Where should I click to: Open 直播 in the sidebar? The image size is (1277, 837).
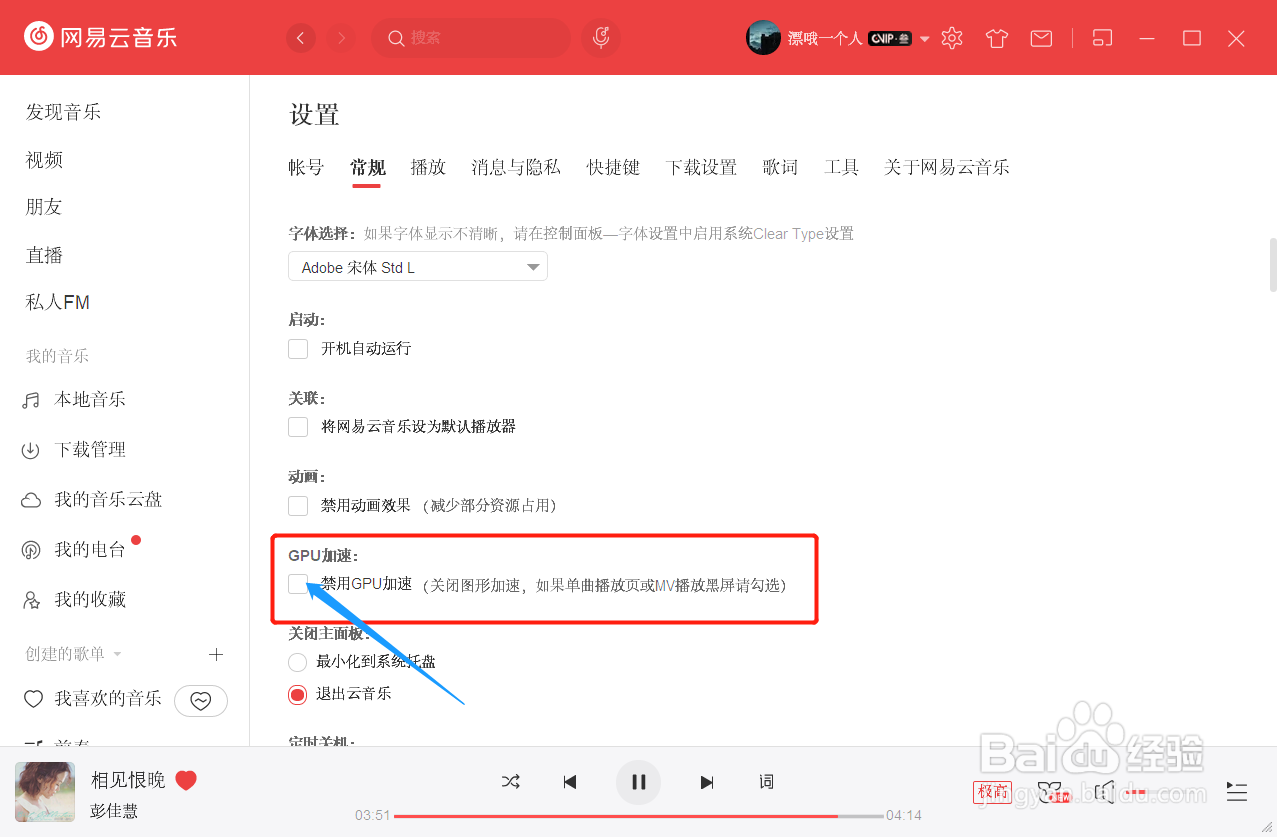pyautogui.click(x=44, y=255)
